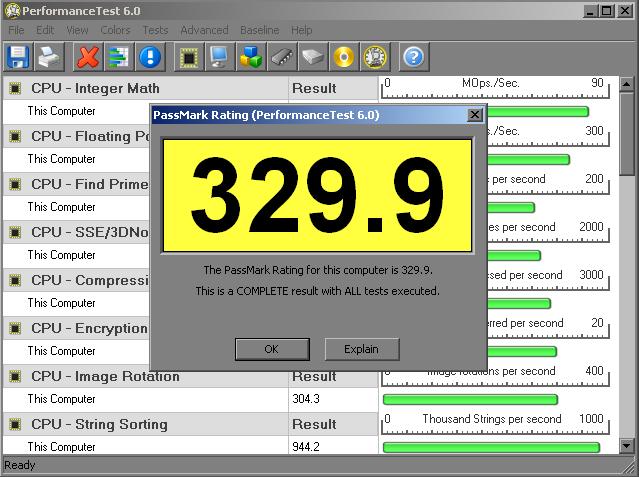Run the memory test chip icon
The height and width of the screenshot is (477, 639).
coord(281,57)
